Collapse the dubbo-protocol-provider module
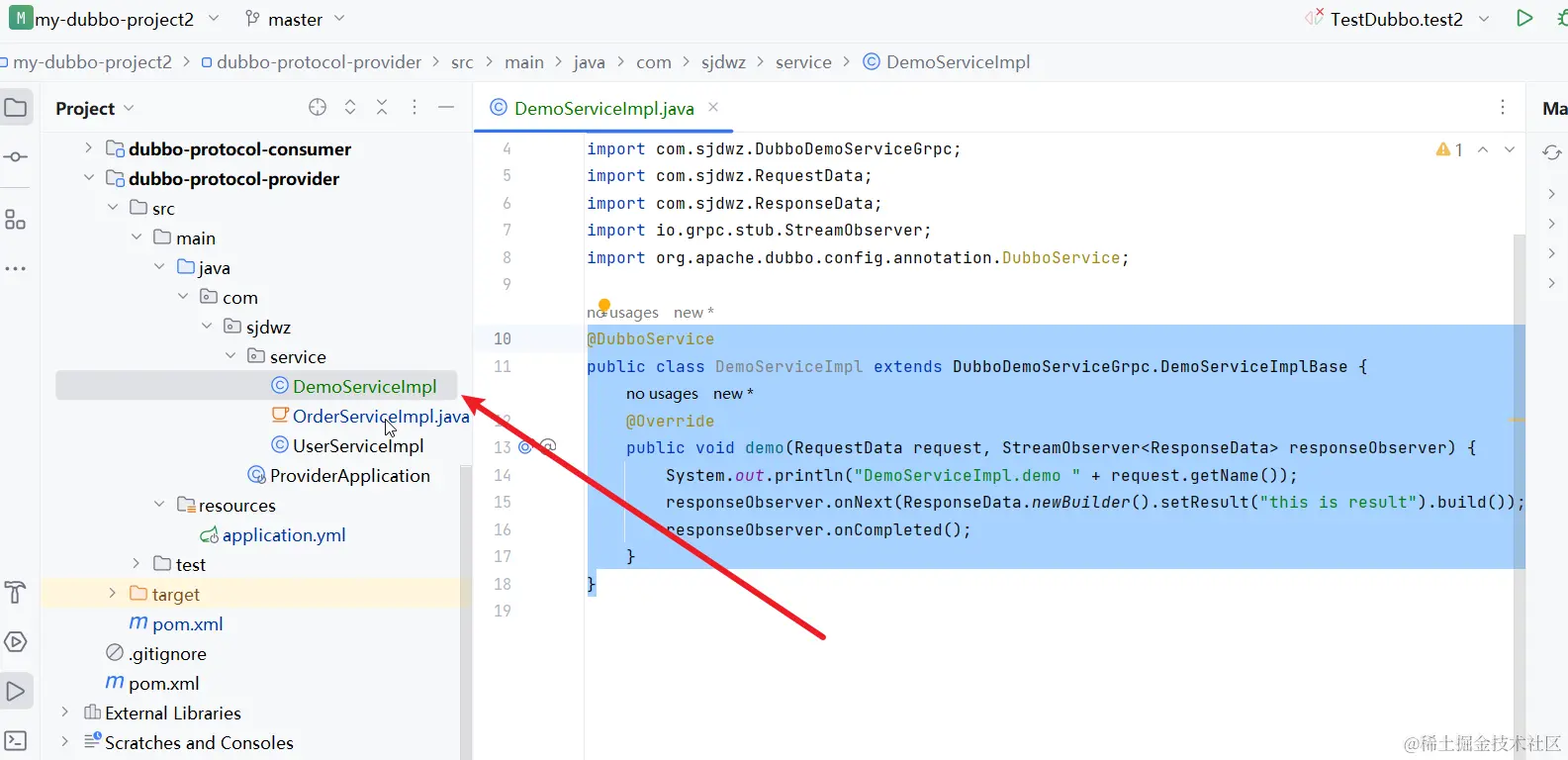1568x760 pixels. [x=88, y=178]
